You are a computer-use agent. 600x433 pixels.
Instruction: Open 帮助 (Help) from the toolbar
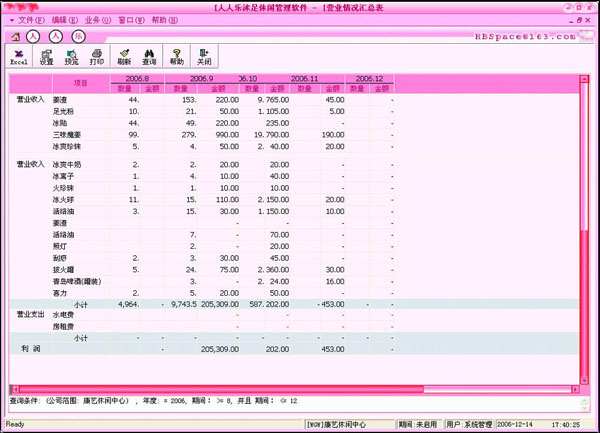pyautogui.click(x=177, y=56)
